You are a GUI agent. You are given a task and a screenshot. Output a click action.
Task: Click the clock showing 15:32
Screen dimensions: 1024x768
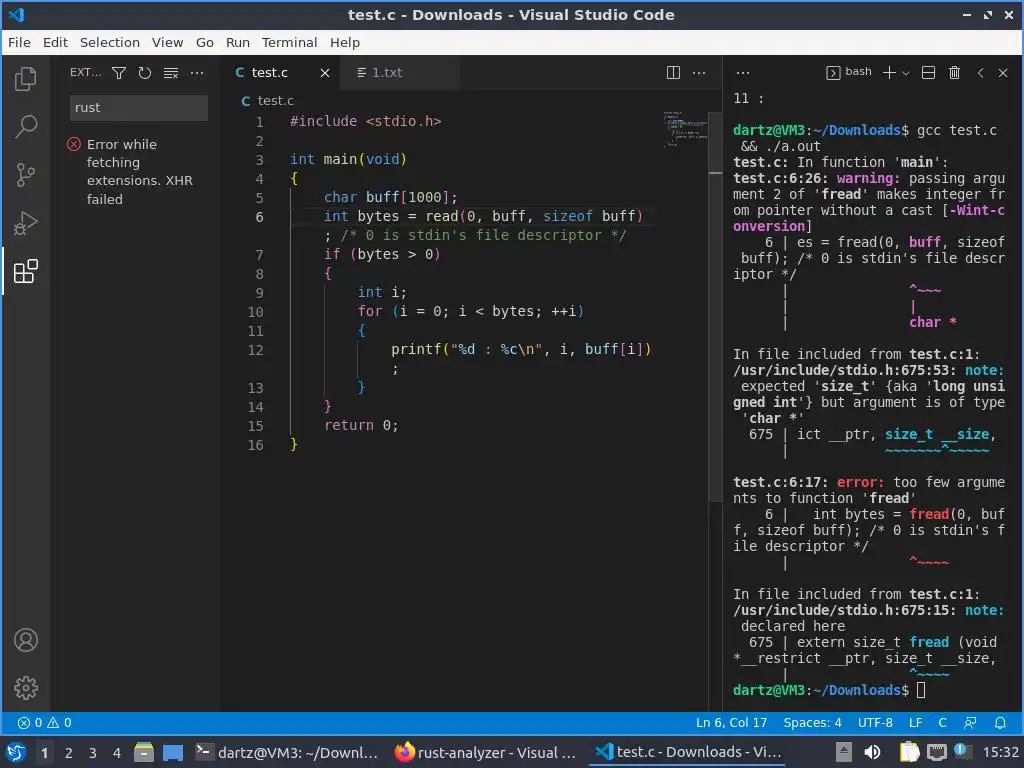pos(1000,752)
